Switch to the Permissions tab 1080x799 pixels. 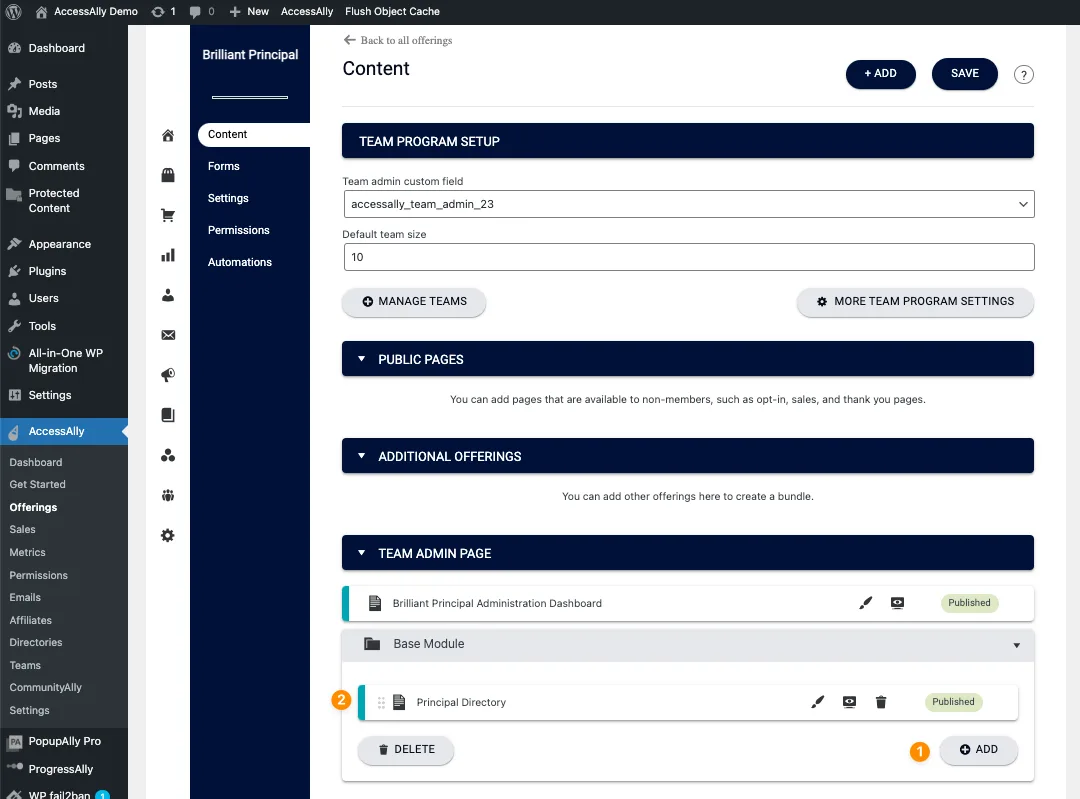coord(238,230)
